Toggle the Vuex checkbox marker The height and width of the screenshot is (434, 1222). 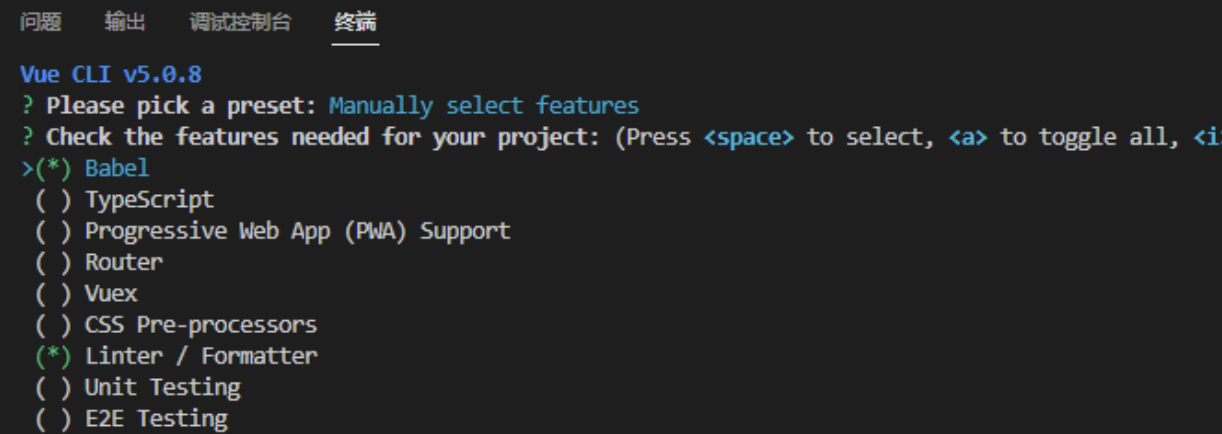(53, 294)
